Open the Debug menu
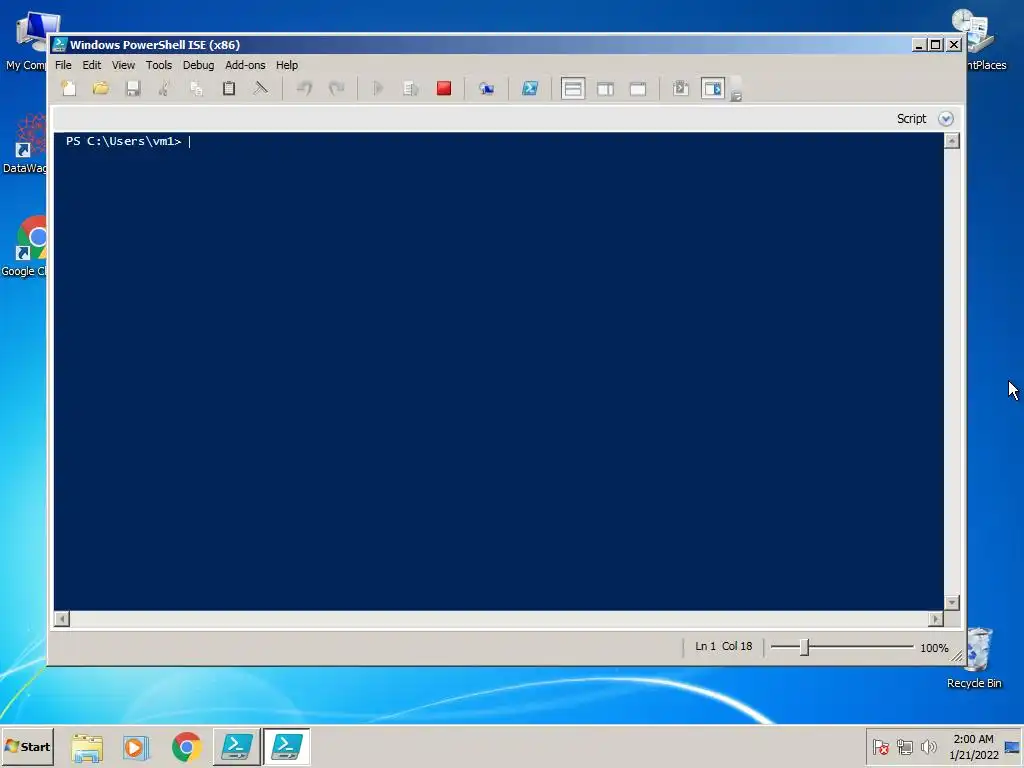Screen dimensions: 1024x768 199,65
